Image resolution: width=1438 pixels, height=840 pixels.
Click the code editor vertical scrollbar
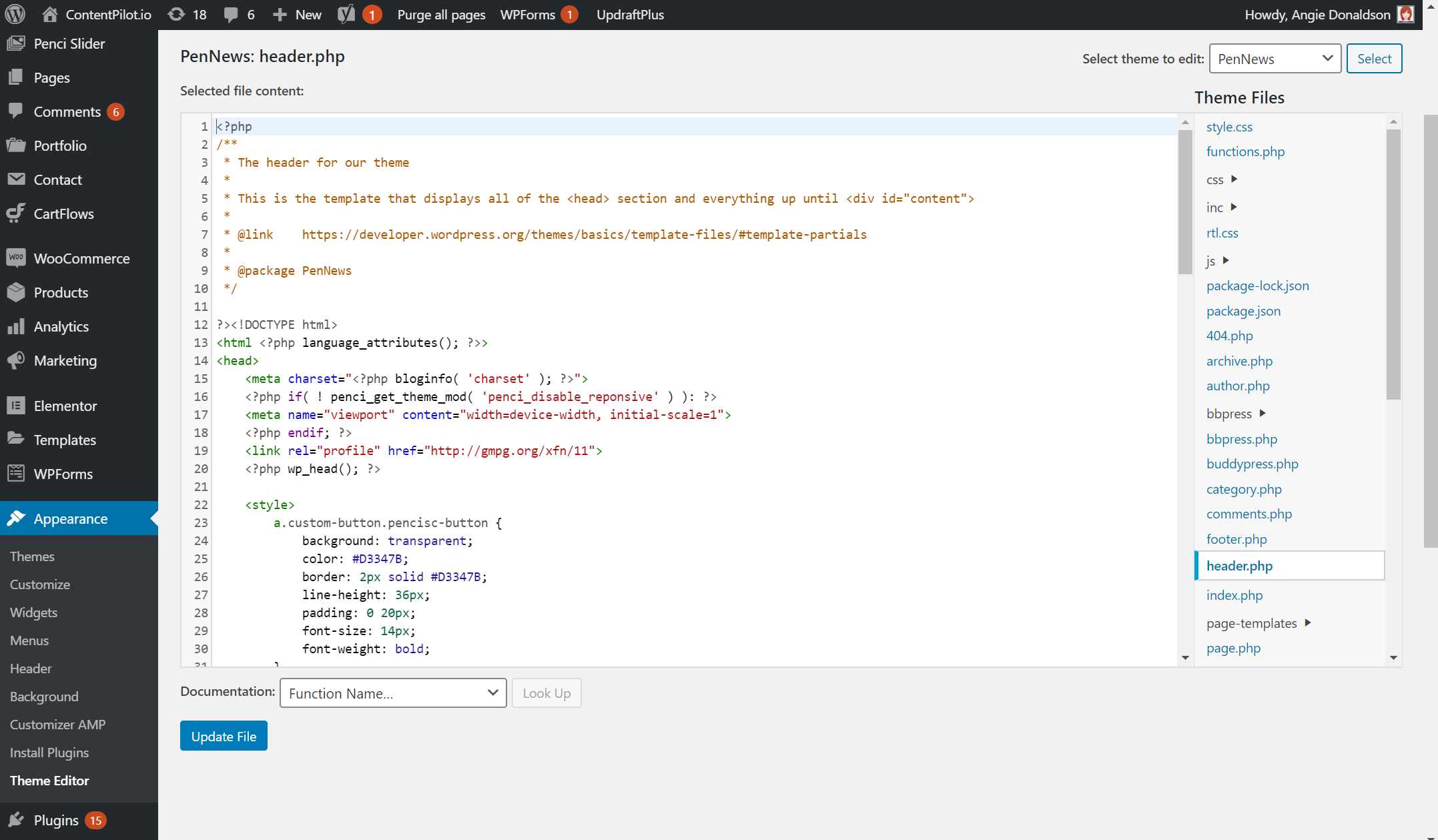(1185, 200)
